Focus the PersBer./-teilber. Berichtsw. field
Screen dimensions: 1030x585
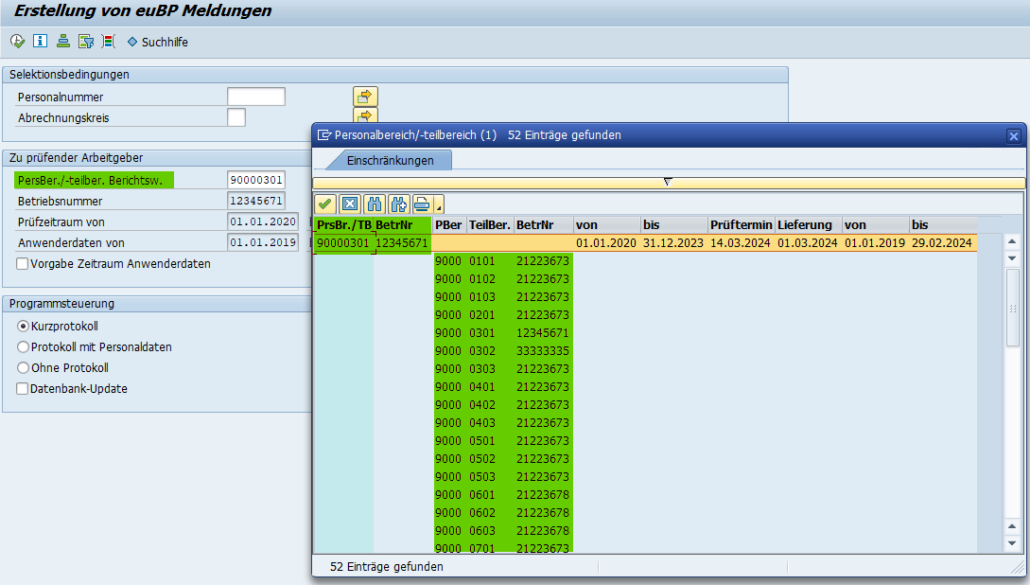[x=256, y=180]
